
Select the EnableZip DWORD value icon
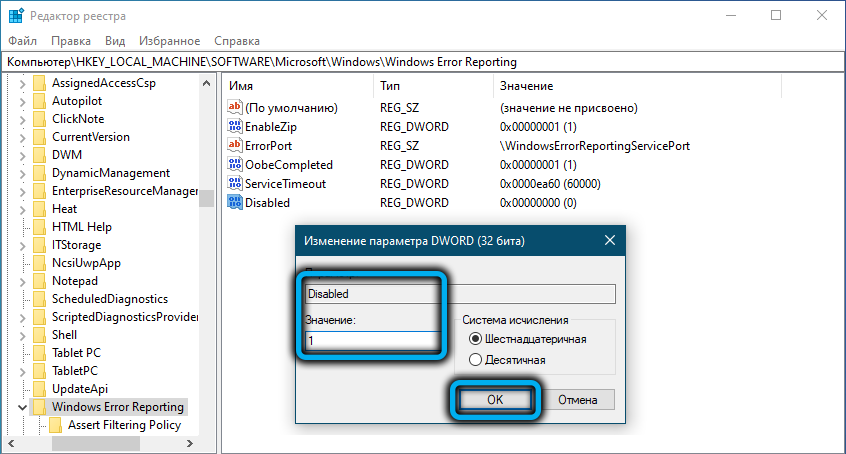tap(236, 127)
